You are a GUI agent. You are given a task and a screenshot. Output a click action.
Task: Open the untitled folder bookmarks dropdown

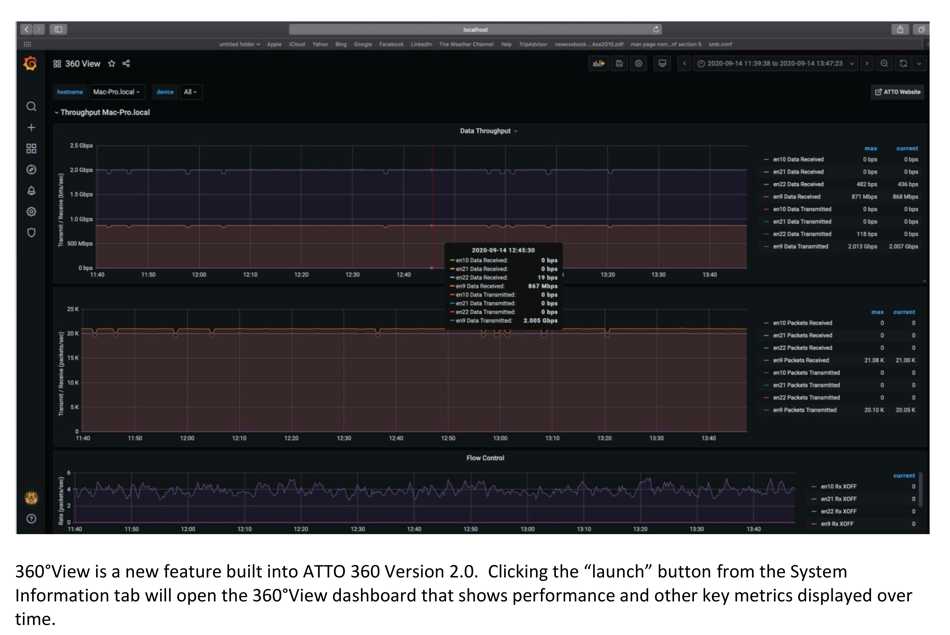[239, 44]
